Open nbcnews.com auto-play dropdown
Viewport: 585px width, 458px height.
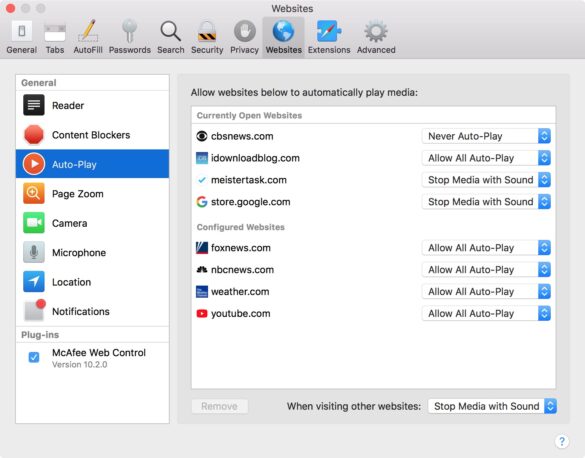486,270
